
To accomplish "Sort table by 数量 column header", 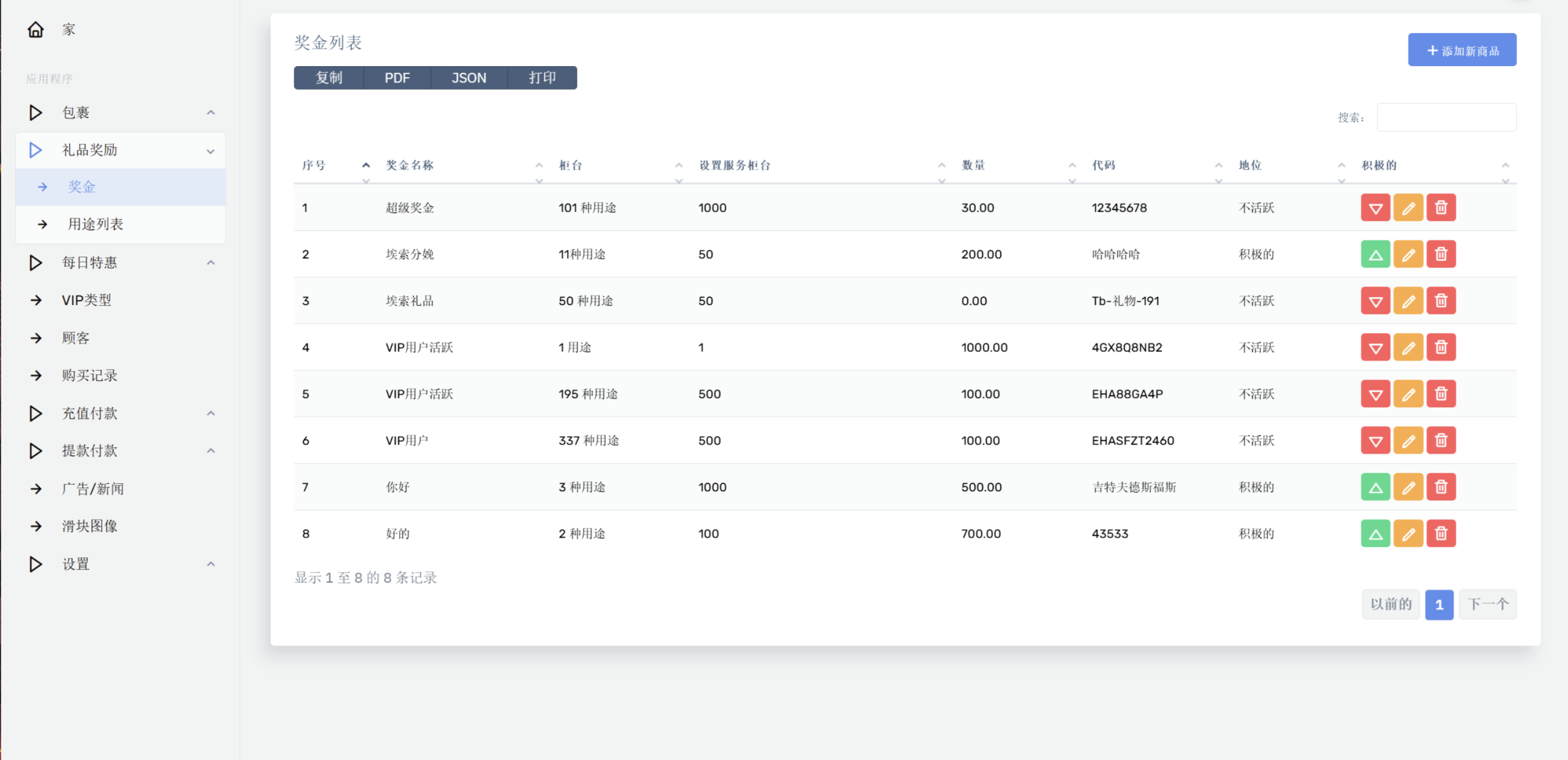I will (x=973, y=165).
